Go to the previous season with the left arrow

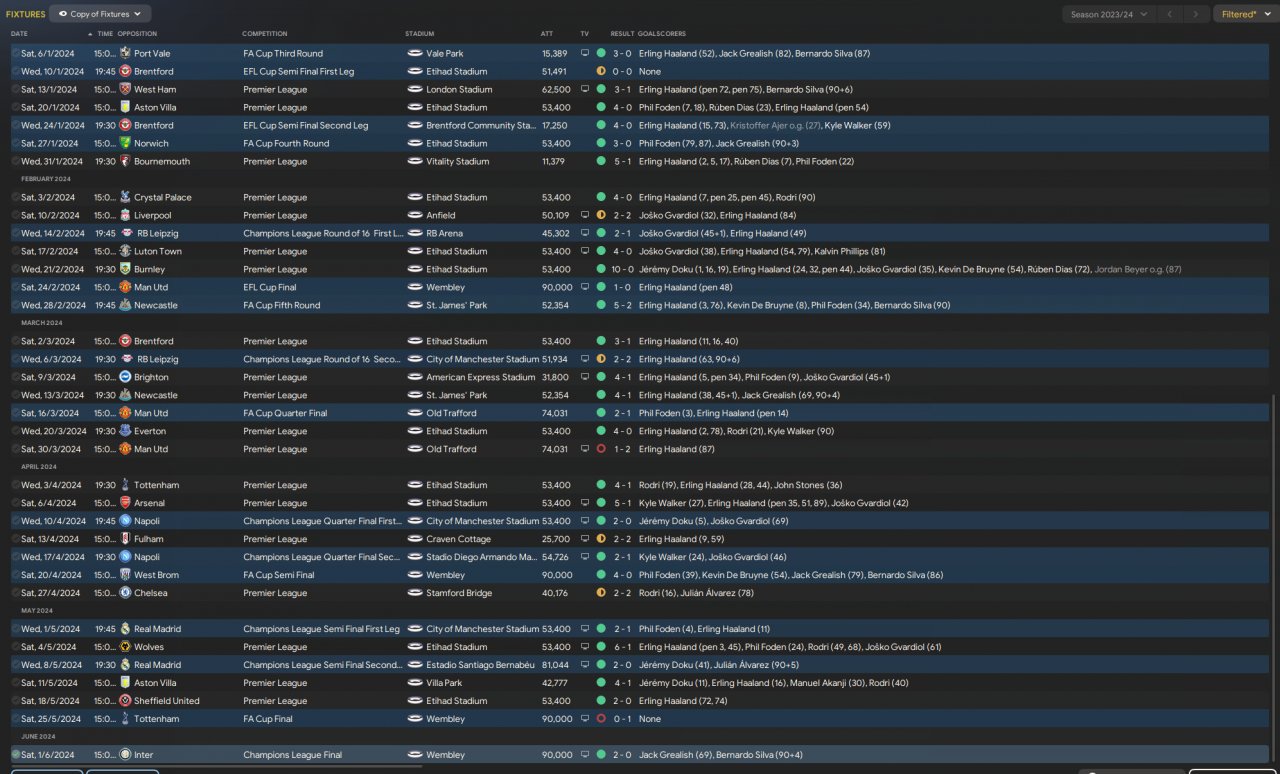[1169, 14]
